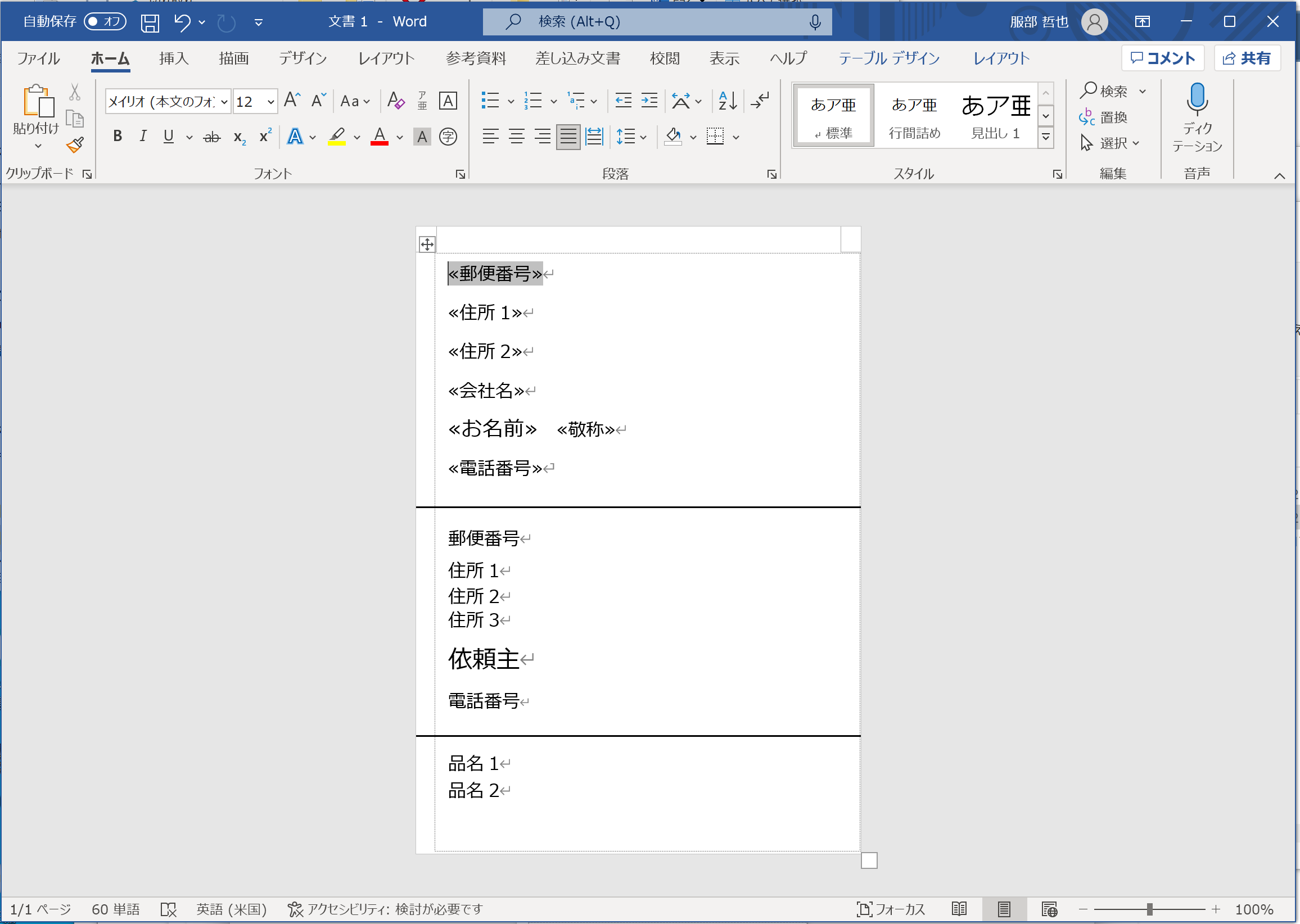This screenshot has height=924, width=1300.
Task: Click the 共有 share button
Action: tap(1247, 58)
